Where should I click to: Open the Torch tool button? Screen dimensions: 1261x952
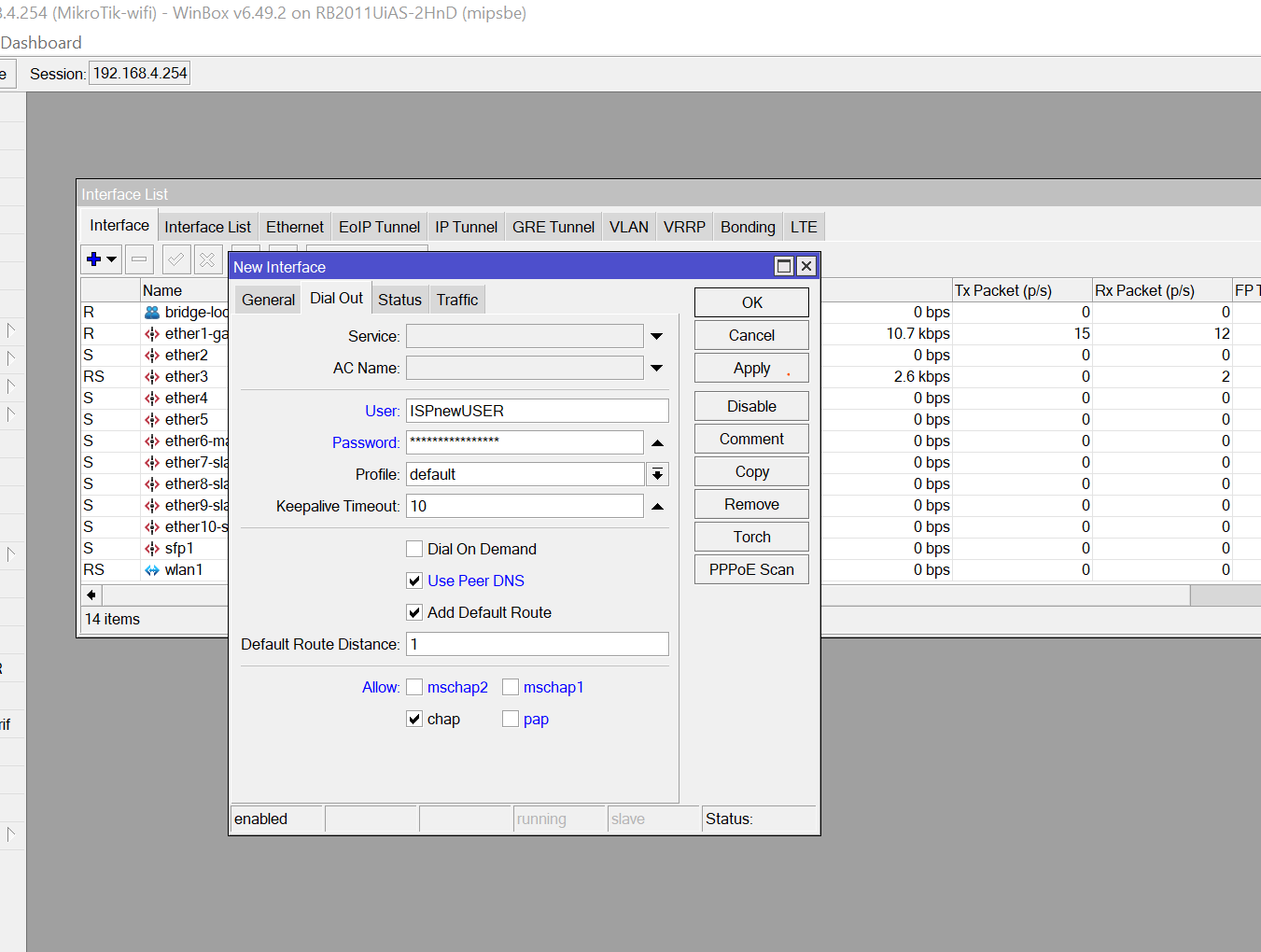coord(751,537)
